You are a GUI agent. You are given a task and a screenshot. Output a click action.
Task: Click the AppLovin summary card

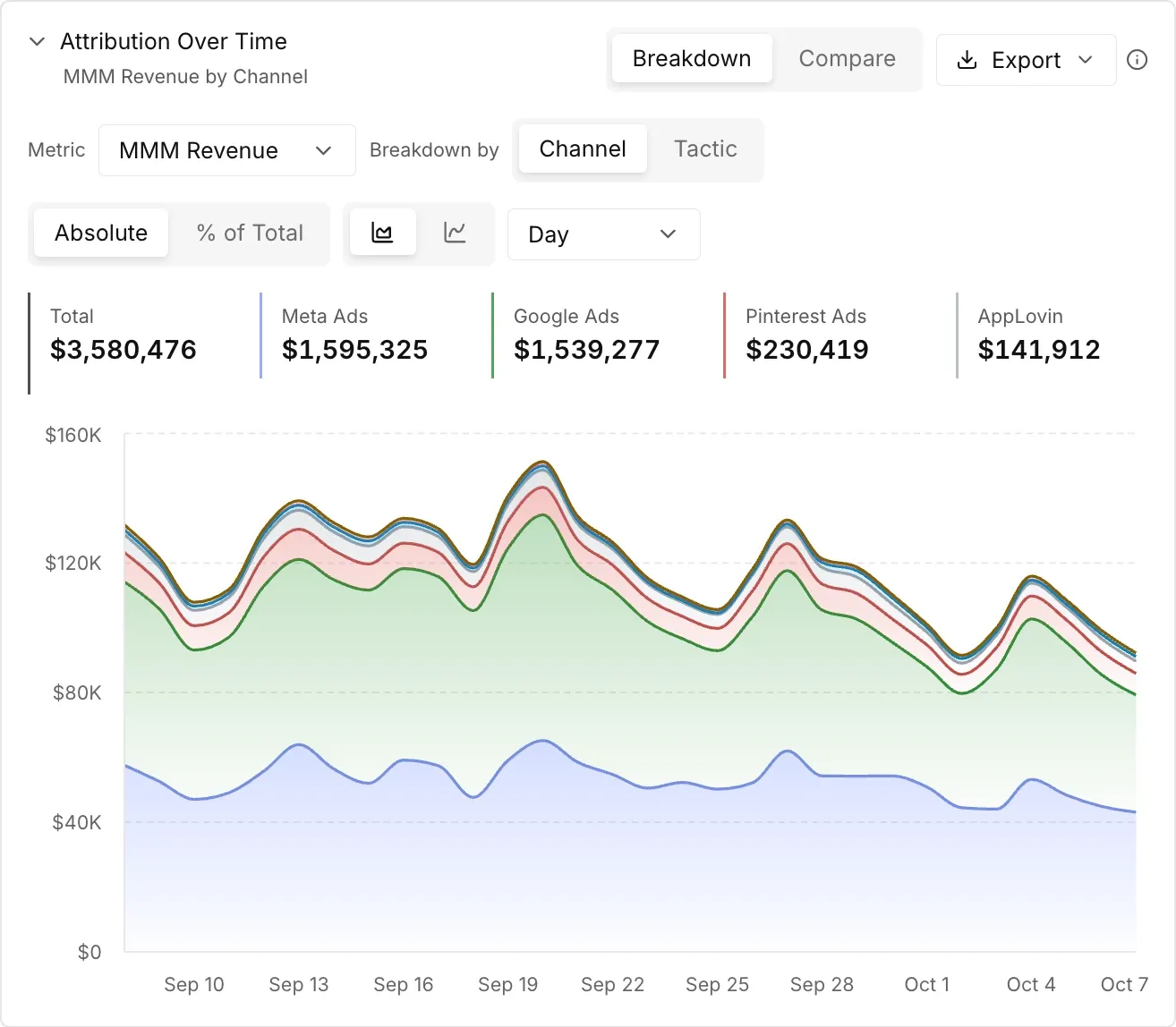pos(1052,335)
